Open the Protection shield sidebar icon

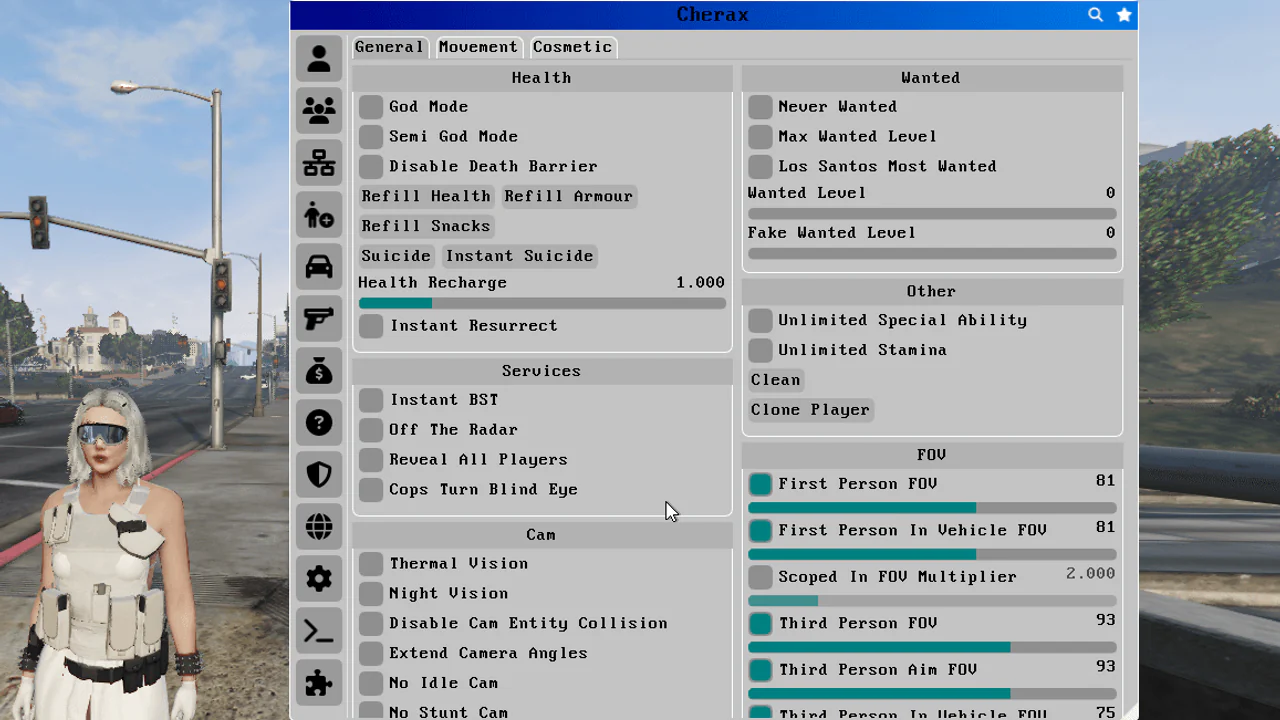(x=319, y=475)
